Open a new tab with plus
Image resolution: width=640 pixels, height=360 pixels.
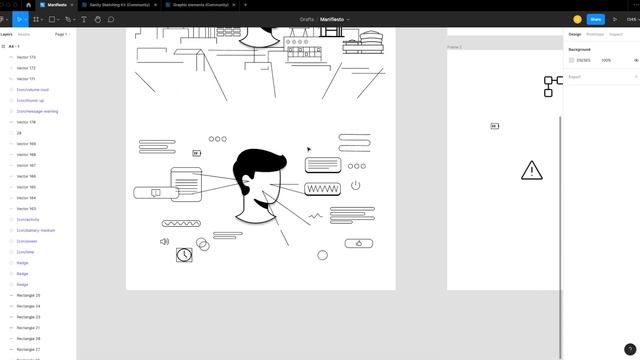[x=245, y=5]
